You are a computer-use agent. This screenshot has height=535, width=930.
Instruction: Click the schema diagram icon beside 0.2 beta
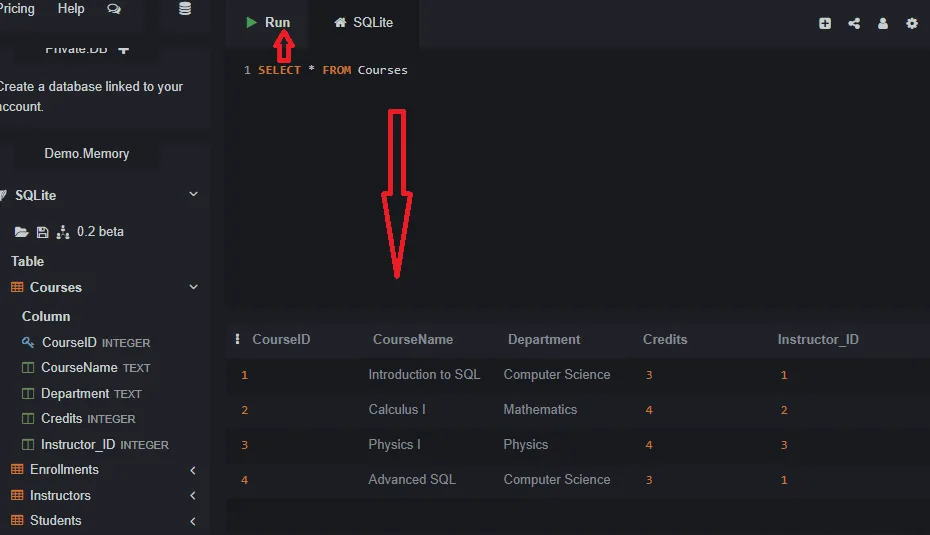coord(63,232)
